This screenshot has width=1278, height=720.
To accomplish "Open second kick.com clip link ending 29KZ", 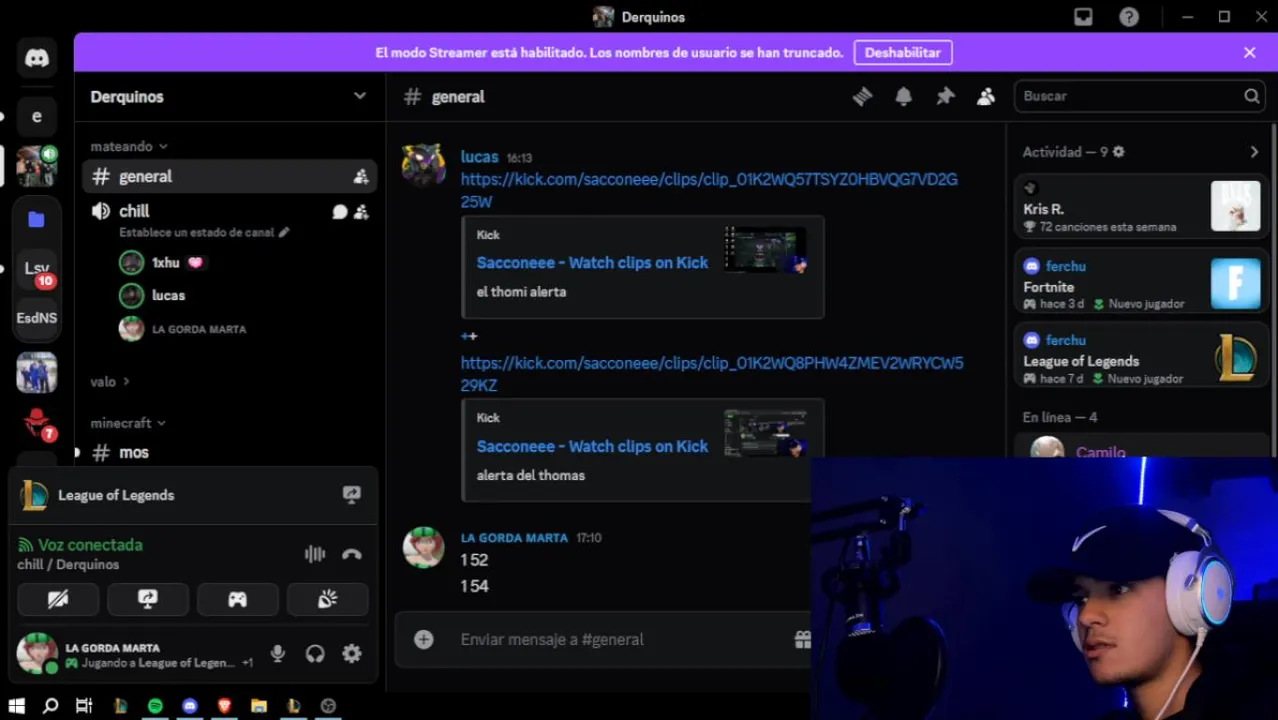I will point(712,374).
